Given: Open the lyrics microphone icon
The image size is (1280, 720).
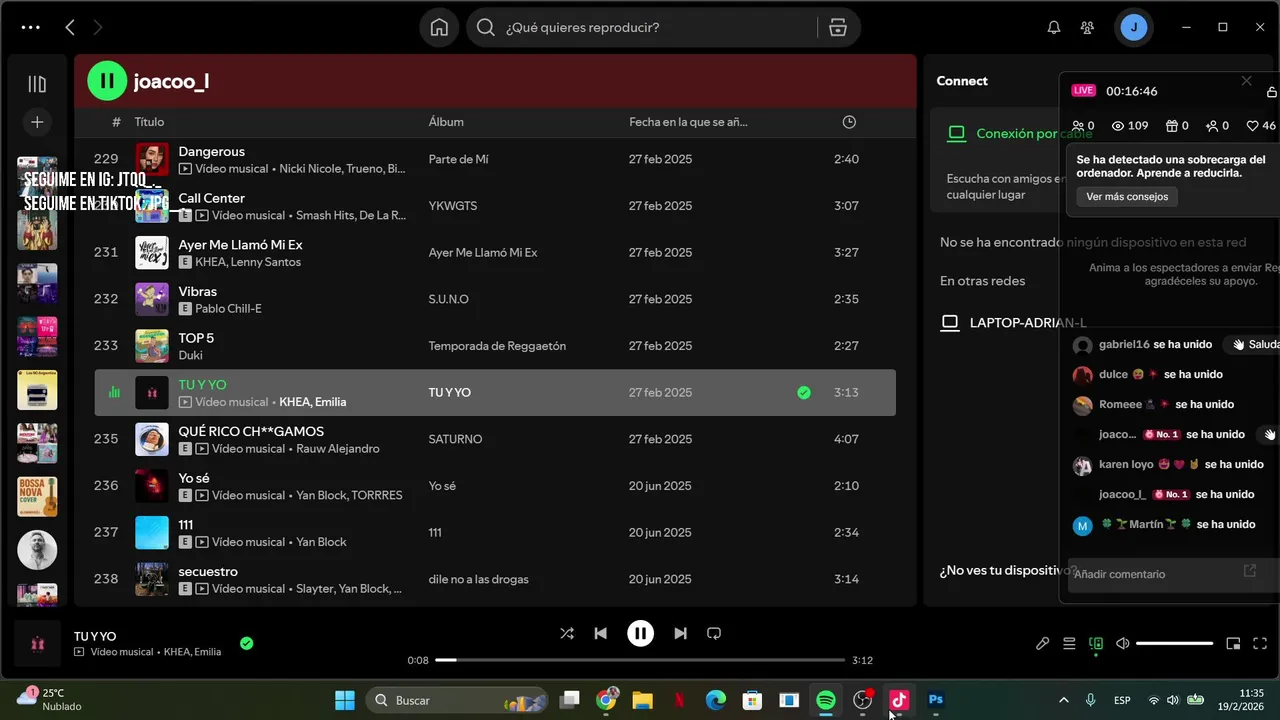Looking at the screenshot, I should coord(1042,644).
